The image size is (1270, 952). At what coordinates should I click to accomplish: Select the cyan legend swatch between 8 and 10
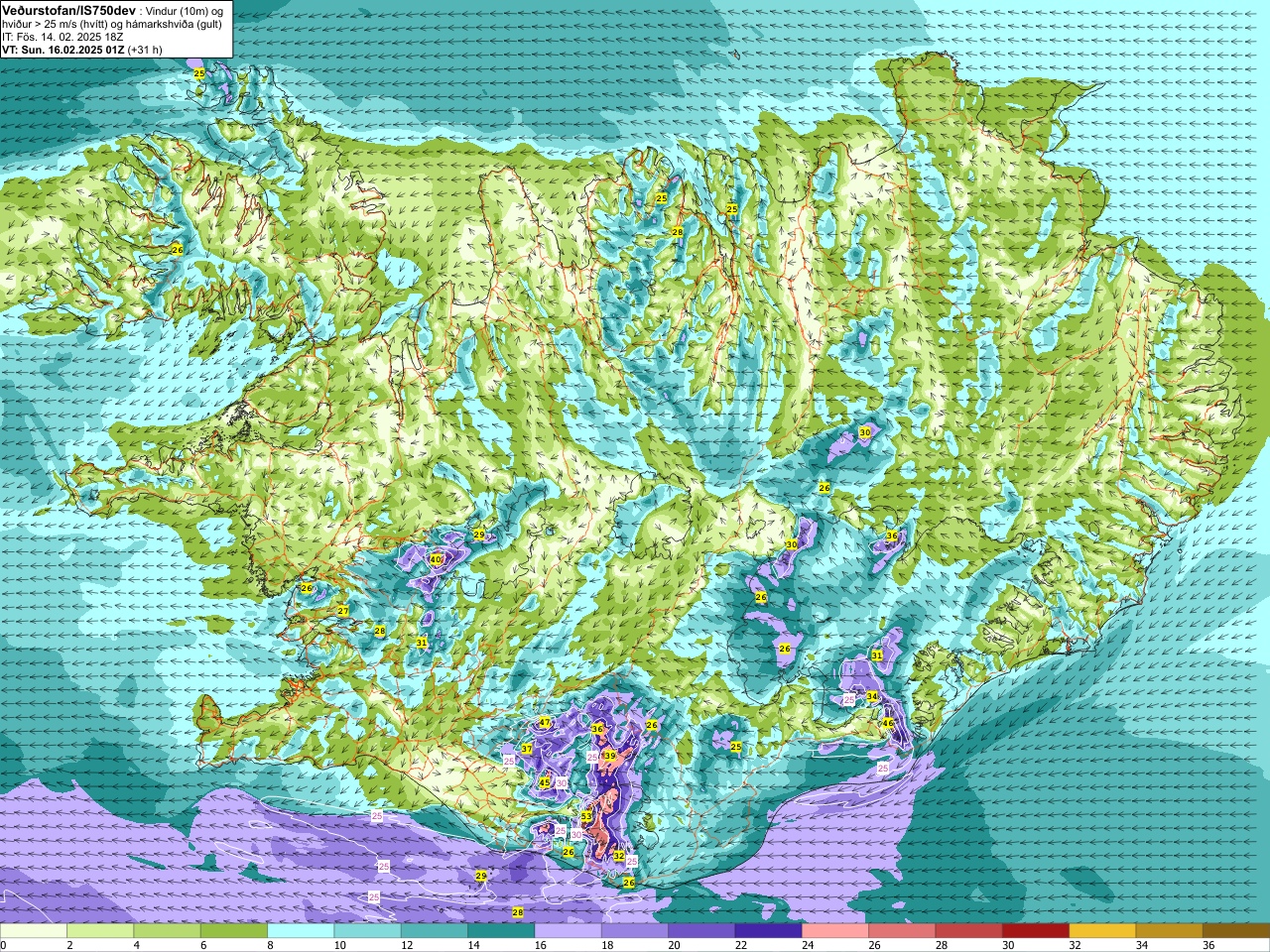coord(301,931)
